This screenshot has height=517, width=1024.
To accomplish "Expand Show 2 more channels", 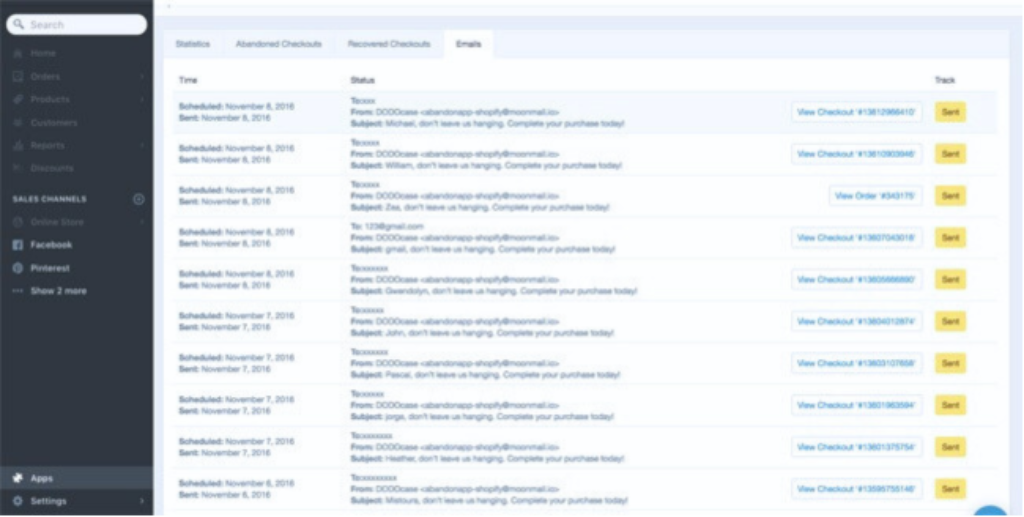I will [58, 291].
